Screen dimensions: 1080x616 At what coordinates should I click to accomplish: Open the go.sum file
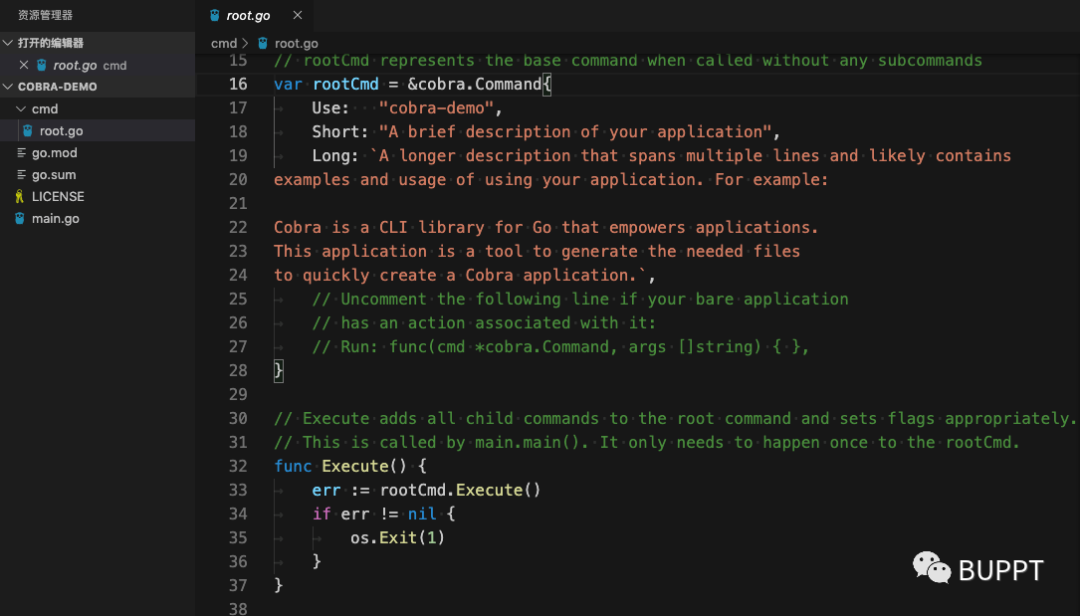click(54, 175)
